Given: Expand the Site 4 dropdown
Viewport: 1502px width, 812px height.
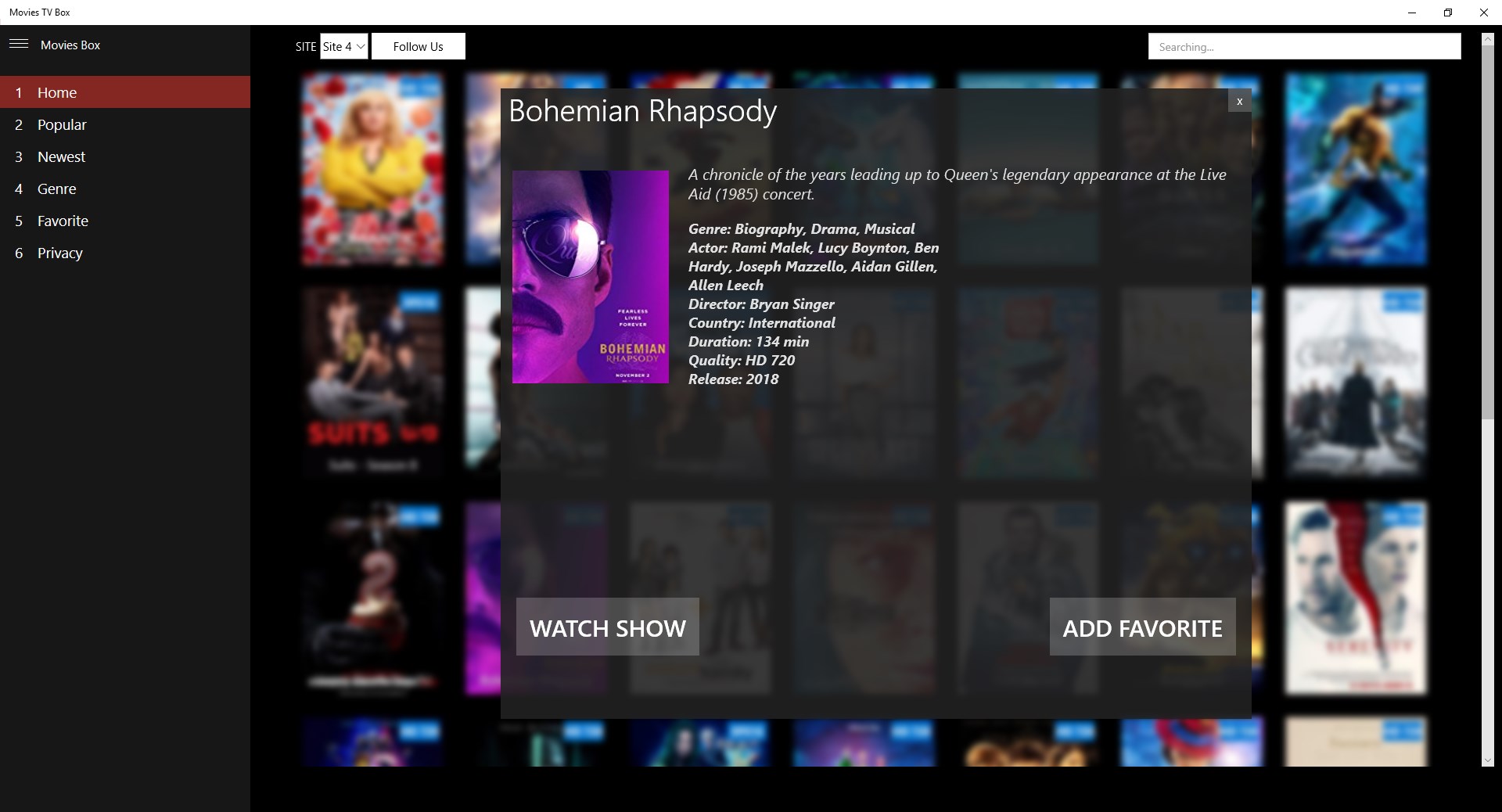Looking at the screenshot, I should click(x=344, y=46).
